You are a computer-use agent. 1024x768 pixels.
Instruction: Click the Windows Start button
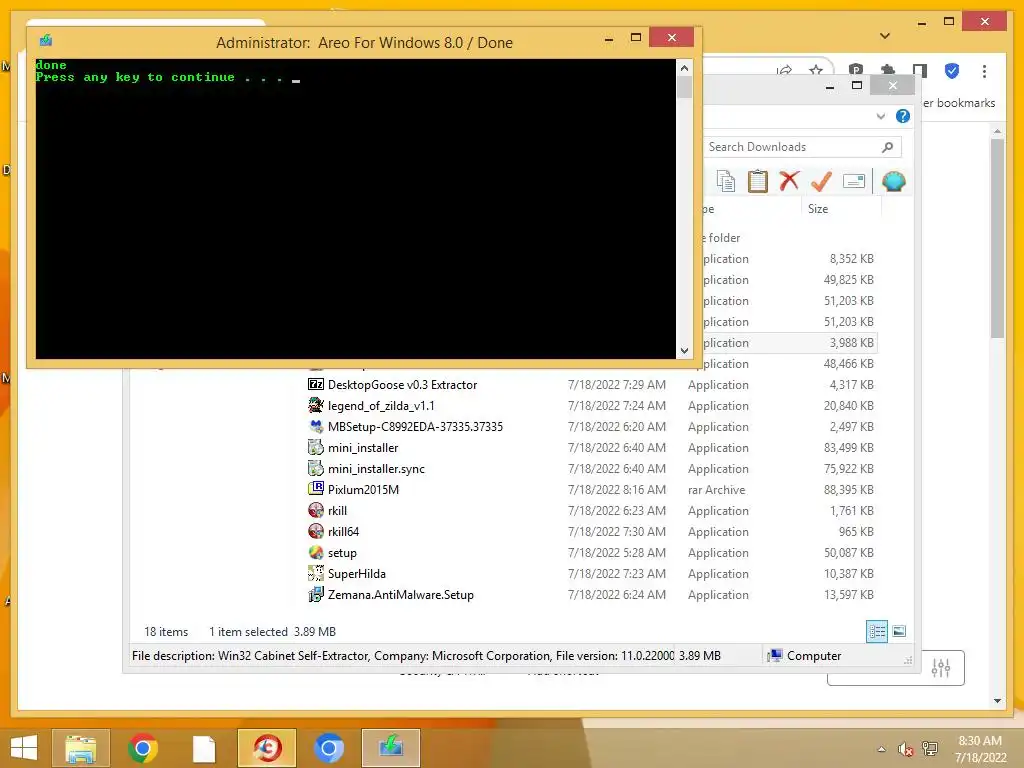24,748
